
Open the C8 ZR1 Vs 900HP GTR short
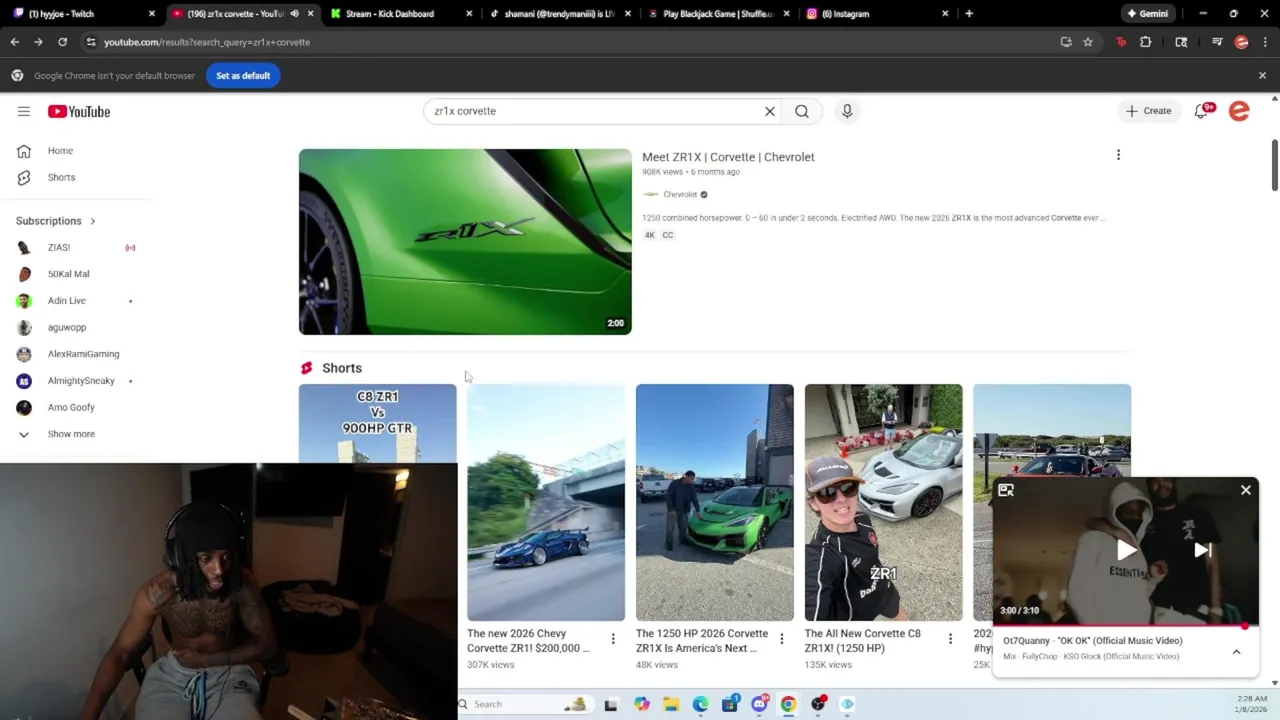click(377, 423)
